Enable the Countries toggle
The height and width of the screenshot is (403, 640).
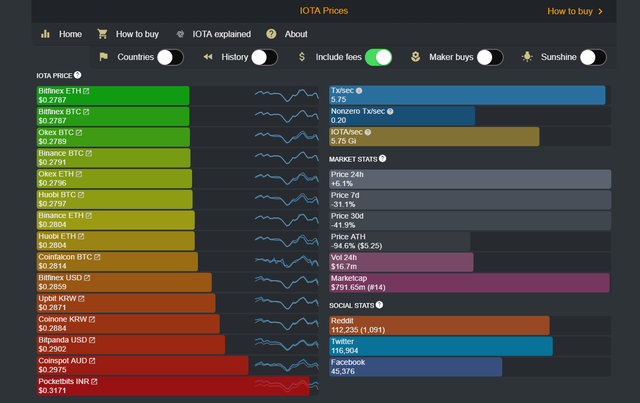tap(171, 58)
